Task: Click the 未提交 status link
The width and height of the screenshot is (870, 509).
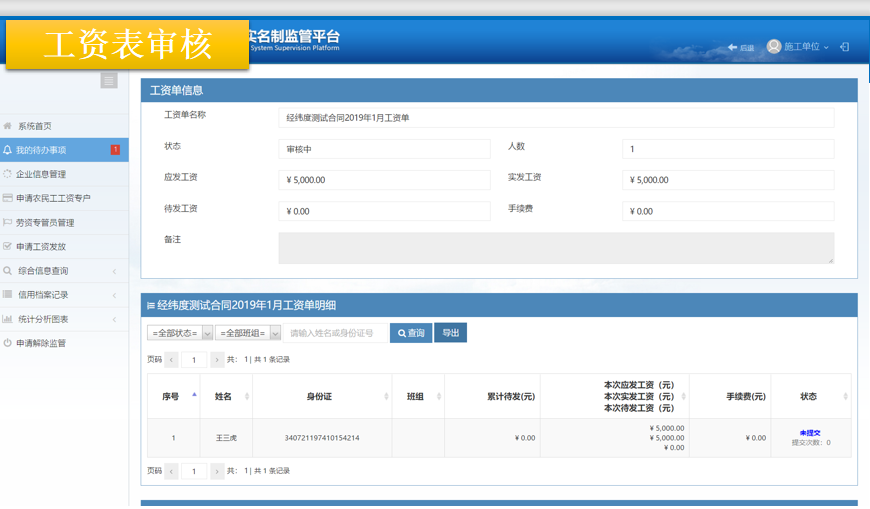Action: (x=810, y=433)
